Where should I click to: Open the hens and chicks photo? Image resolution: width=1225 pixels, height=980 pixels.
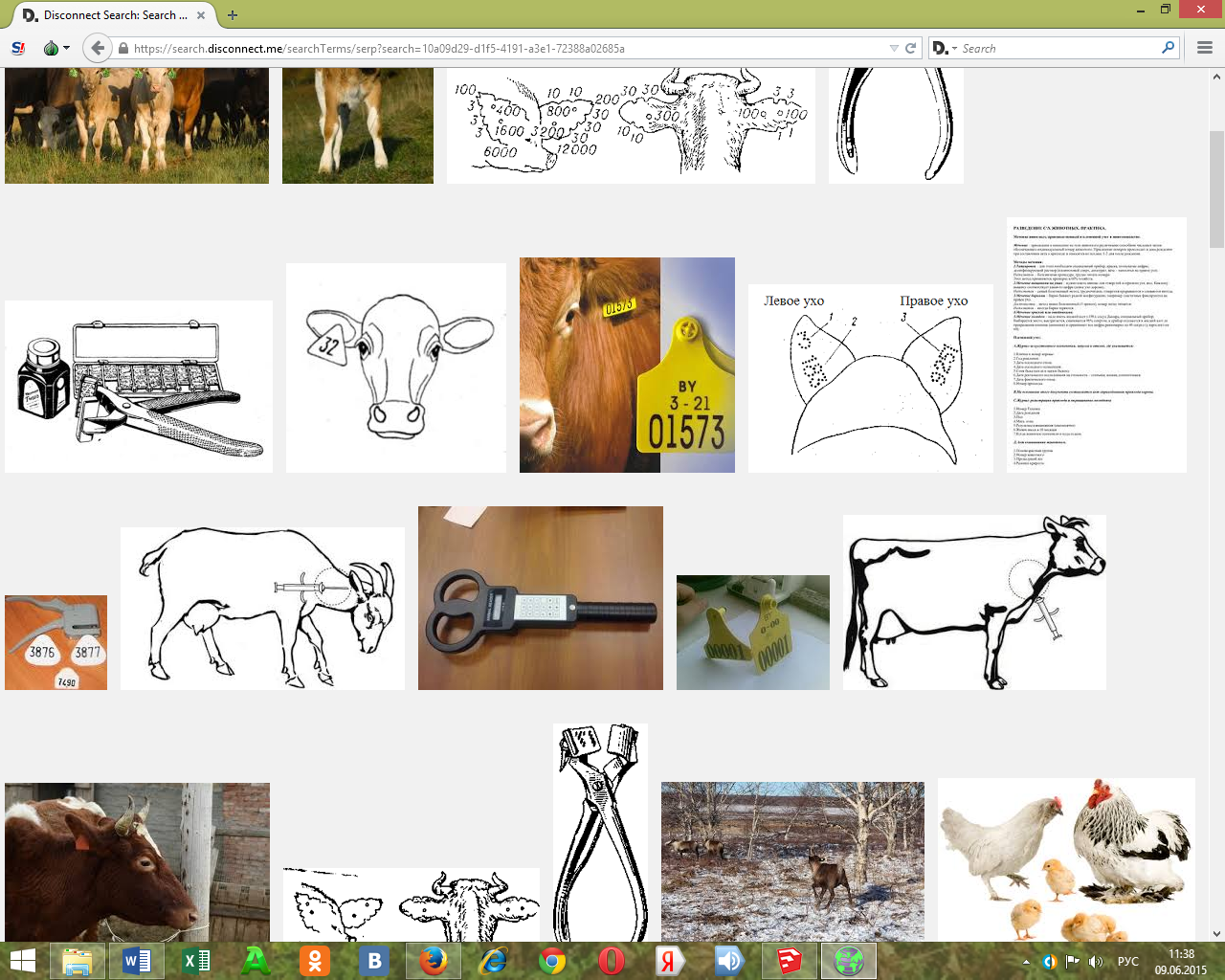pos(1066,859)
